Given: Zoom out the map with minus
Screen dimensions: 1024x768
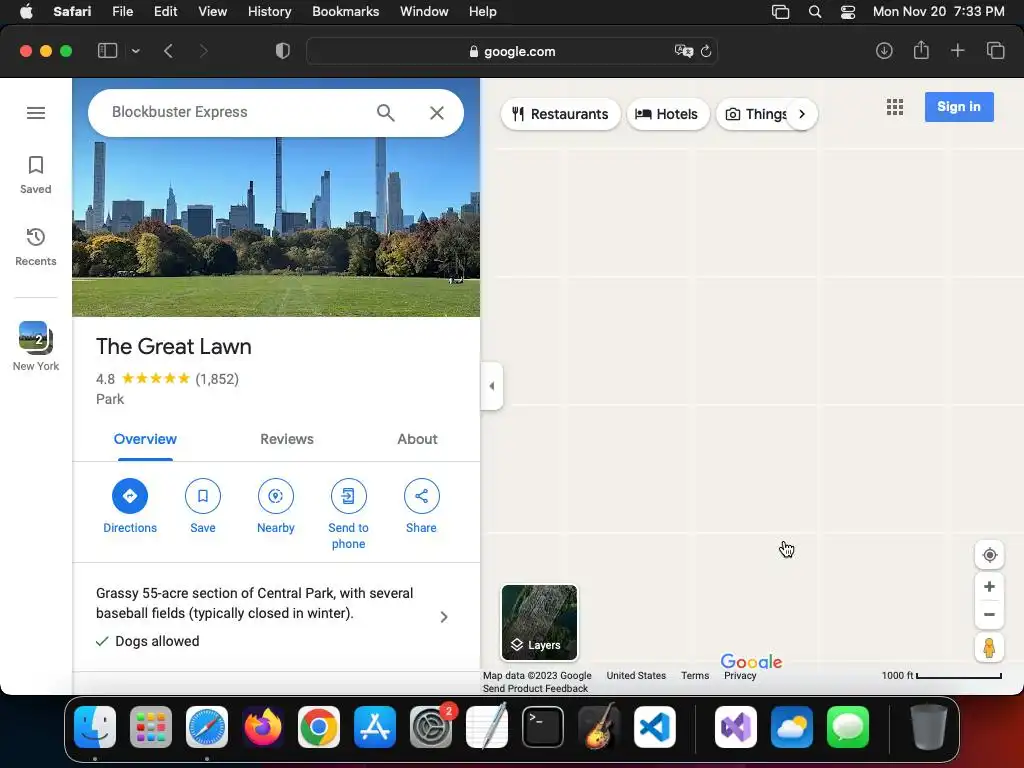Looking at the screenshot, I should (x=989, y=615).
